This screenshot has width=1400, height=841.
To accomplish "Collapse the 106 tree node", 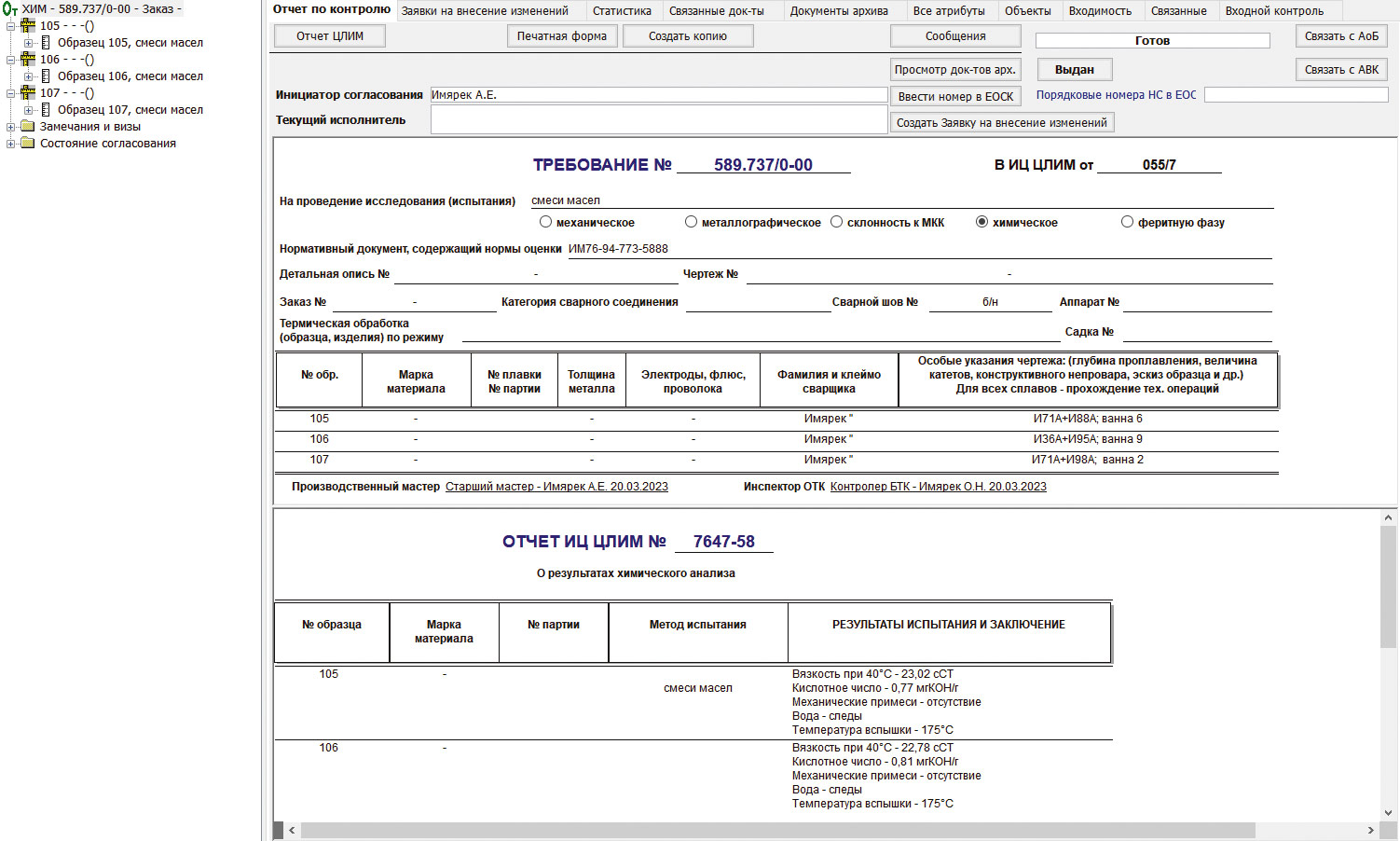I will [x=11, y=60].
